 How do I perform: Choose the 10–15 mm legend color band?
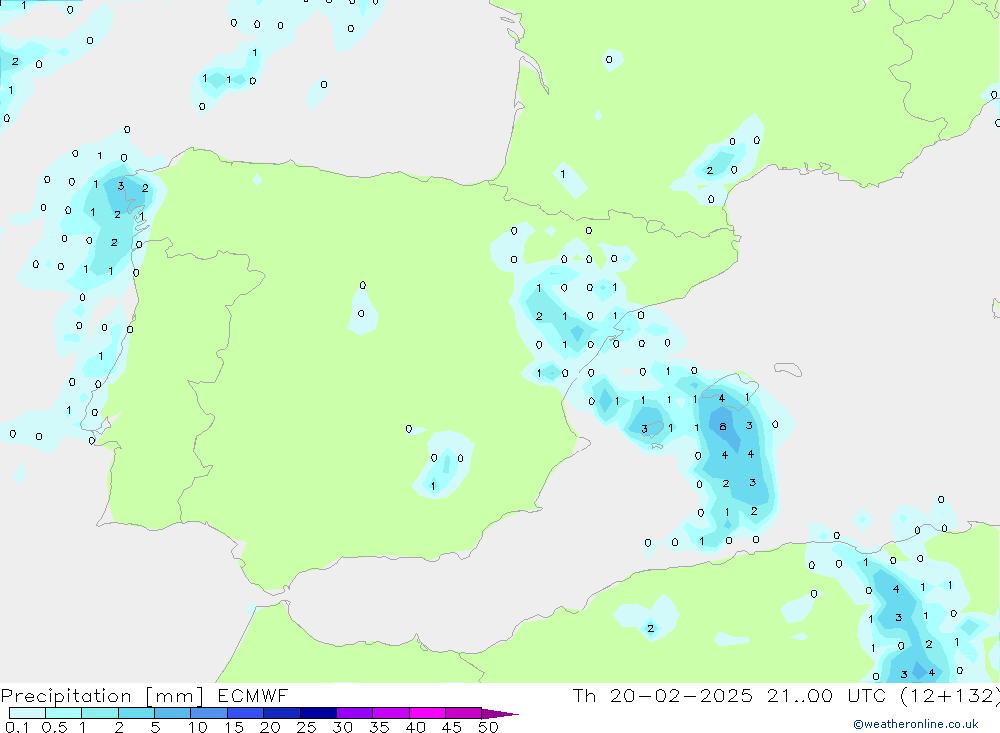tap(209, 713)
